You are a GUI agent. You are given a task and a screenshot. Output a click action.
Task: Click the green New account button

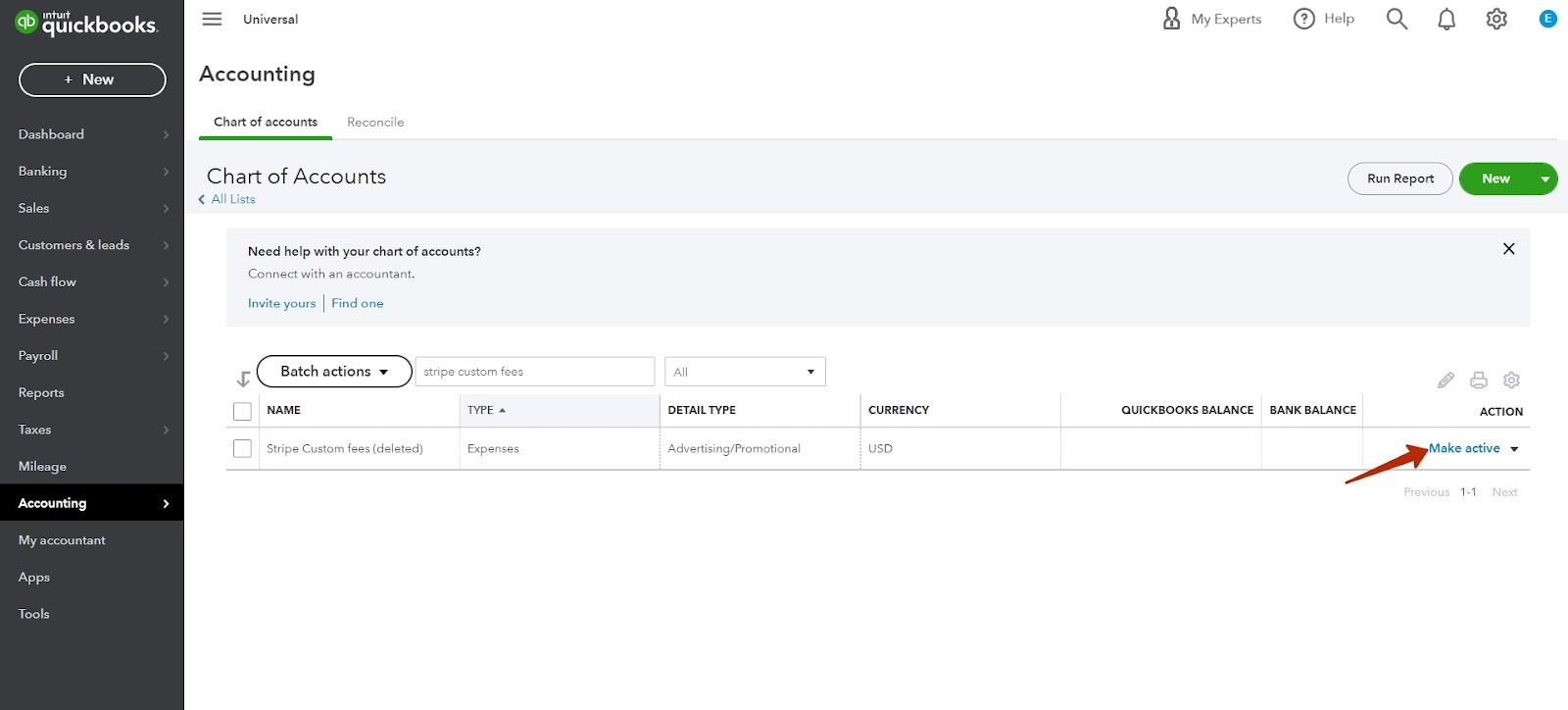1495,178
